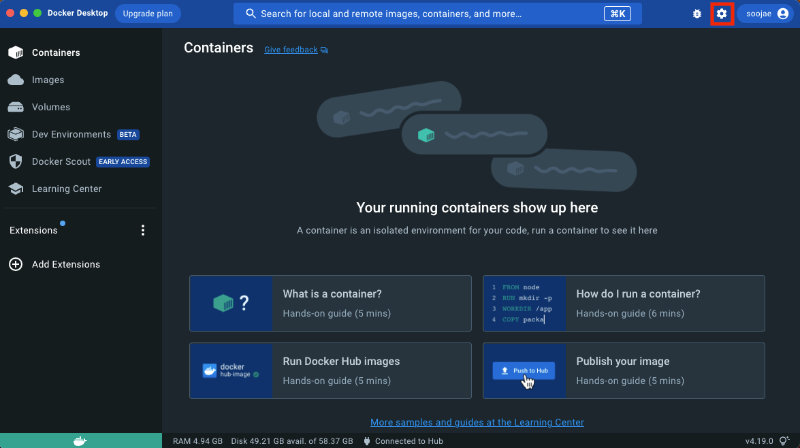Viewport: 800px width, 448px height.
Task: Click the container cube question thumbnail
Action: pyautogui.click(x=231, y=304)
